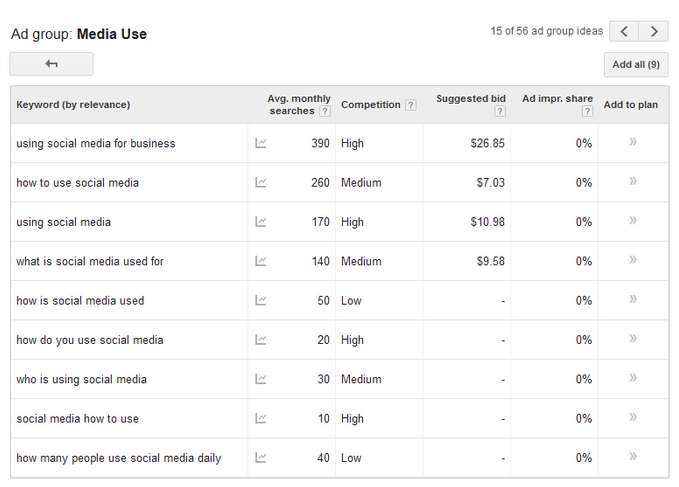Open Suggested bid help question mark
Viewport: 679px width, 487px height.
(500, 111)
